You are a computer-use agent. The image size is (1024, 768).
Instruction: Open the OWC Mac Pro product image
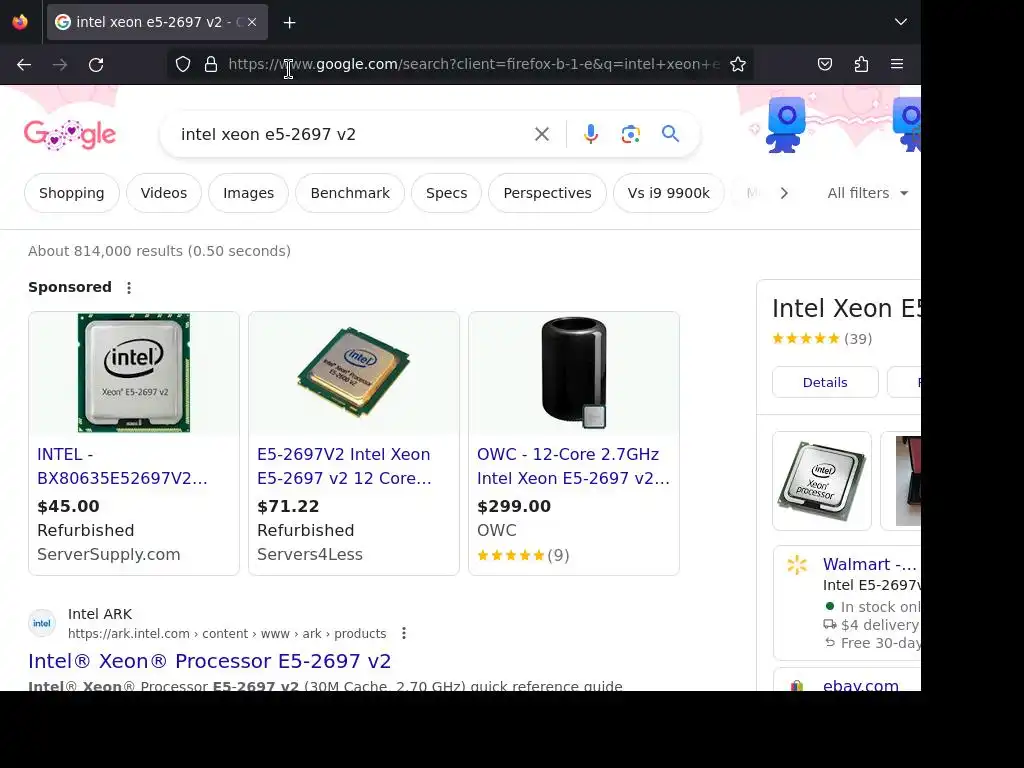pyautogui.click(x=574, y=372)
